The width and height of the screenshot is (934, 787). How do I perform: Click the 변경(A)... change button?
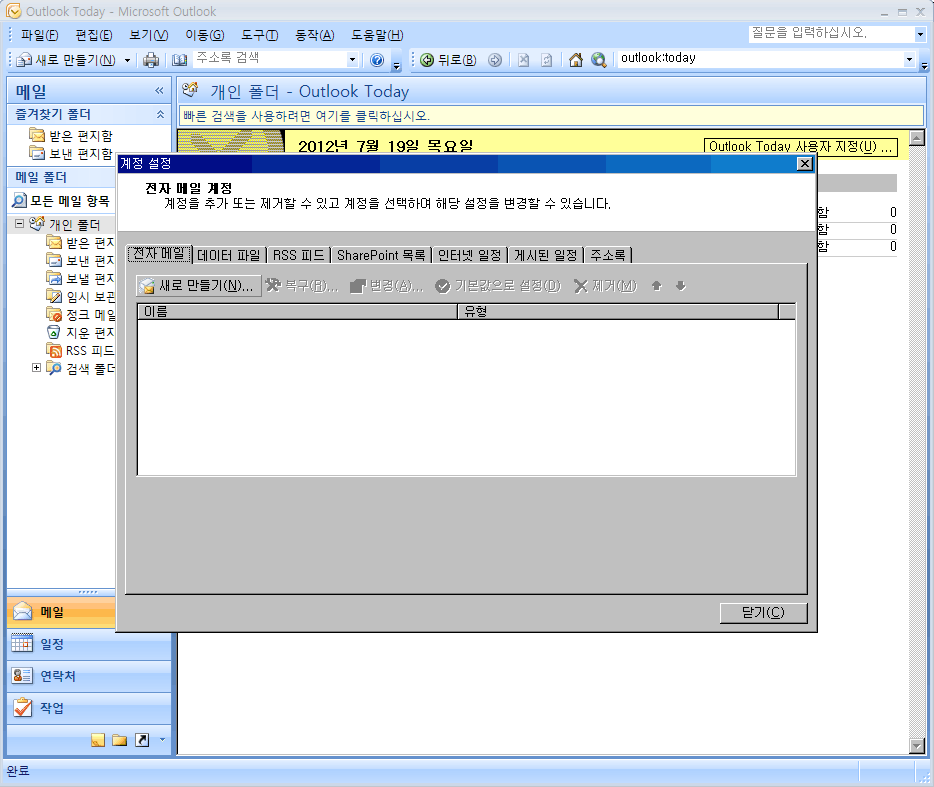[387, 286]
